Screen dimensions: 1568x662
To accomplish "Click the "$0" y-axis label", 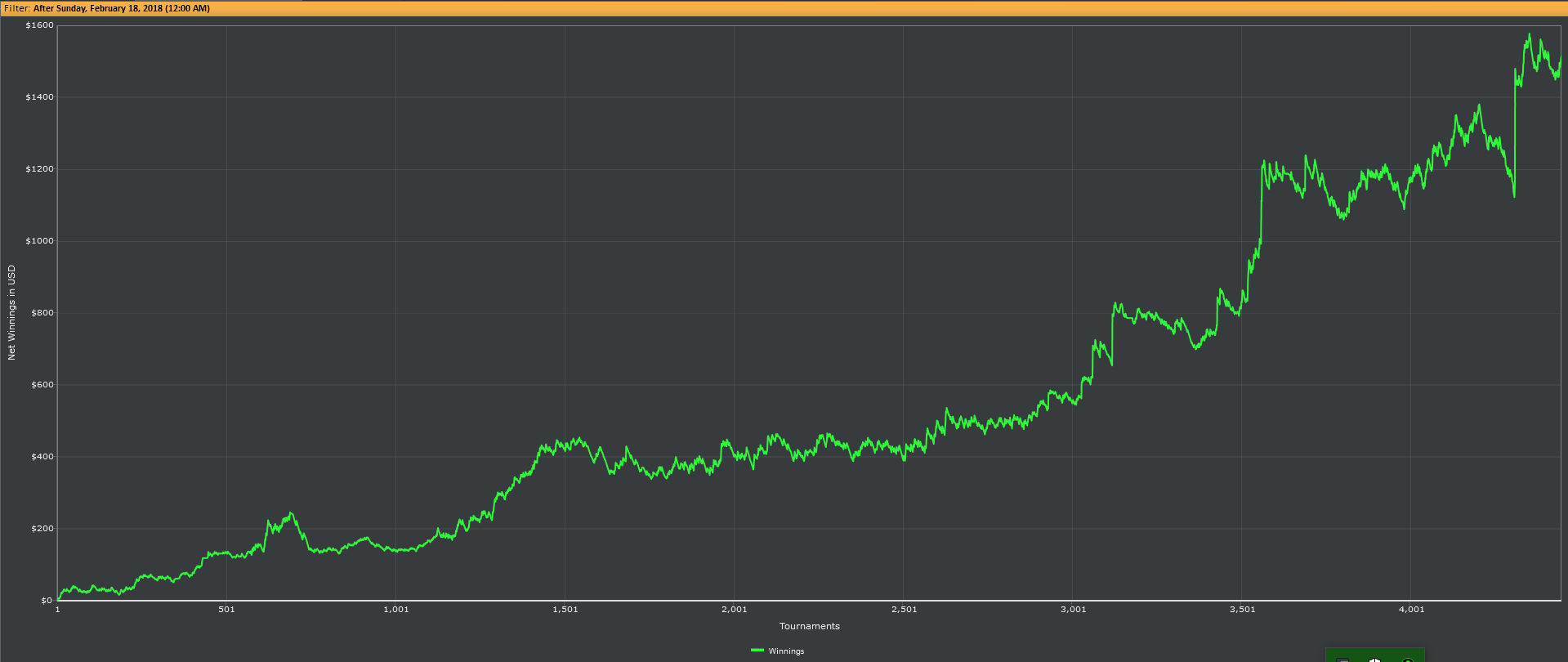I will click(x=47, y=601).
